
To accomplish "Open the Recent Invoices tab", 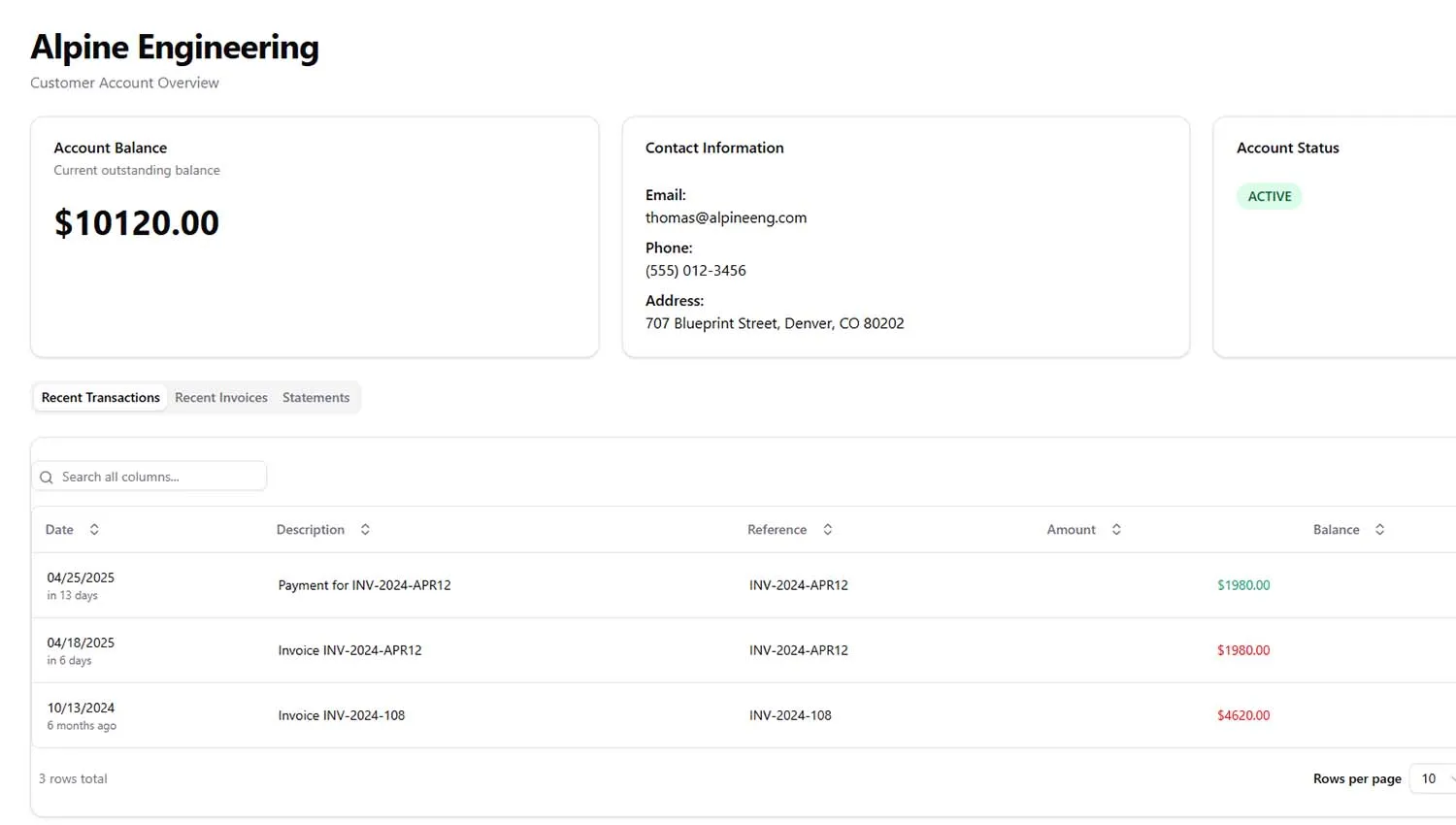I will click(x=221, y=397).
